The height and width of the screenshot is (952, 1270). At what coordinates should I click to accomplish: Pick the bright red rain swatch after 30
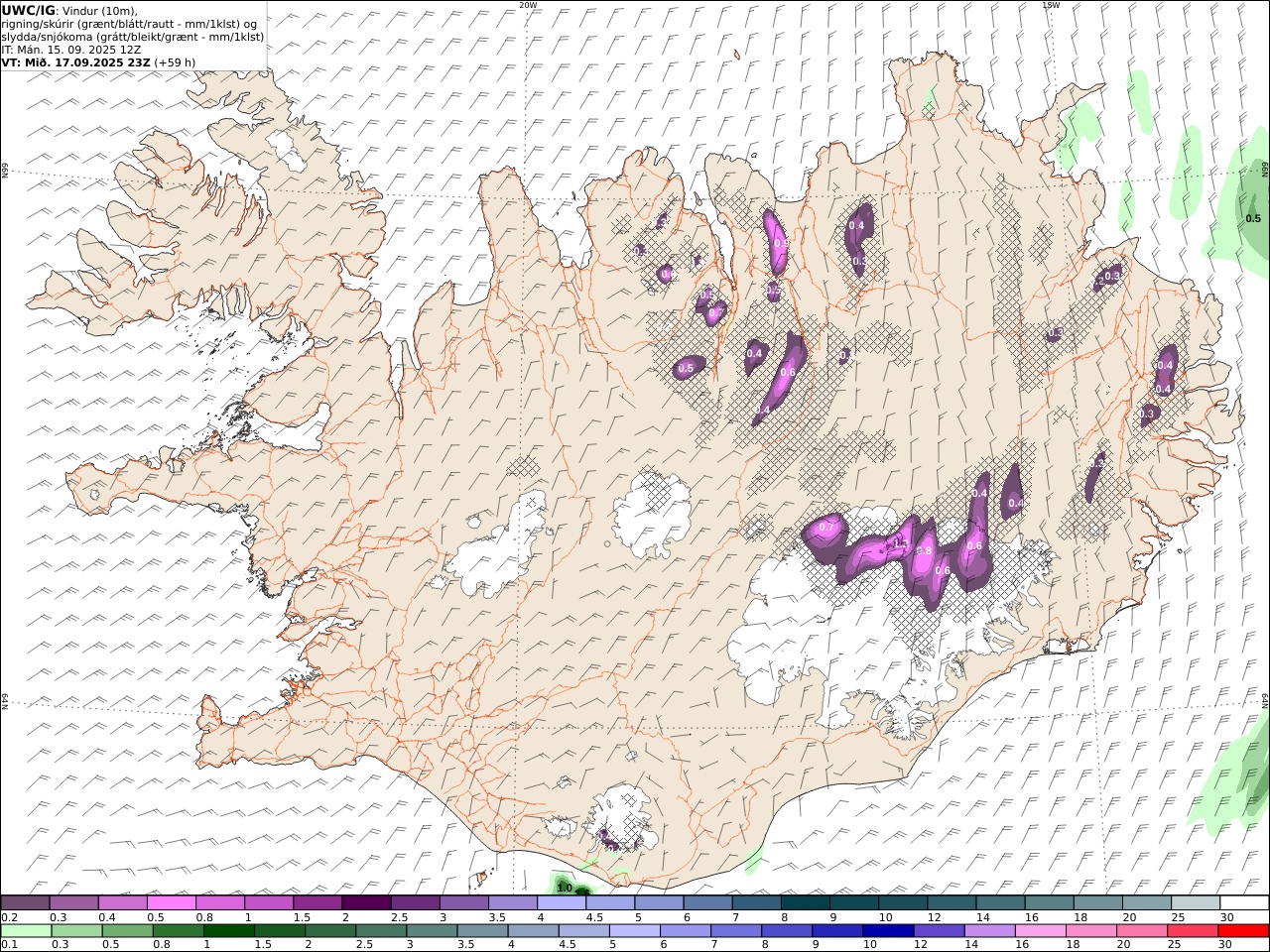coord(1242,931)
